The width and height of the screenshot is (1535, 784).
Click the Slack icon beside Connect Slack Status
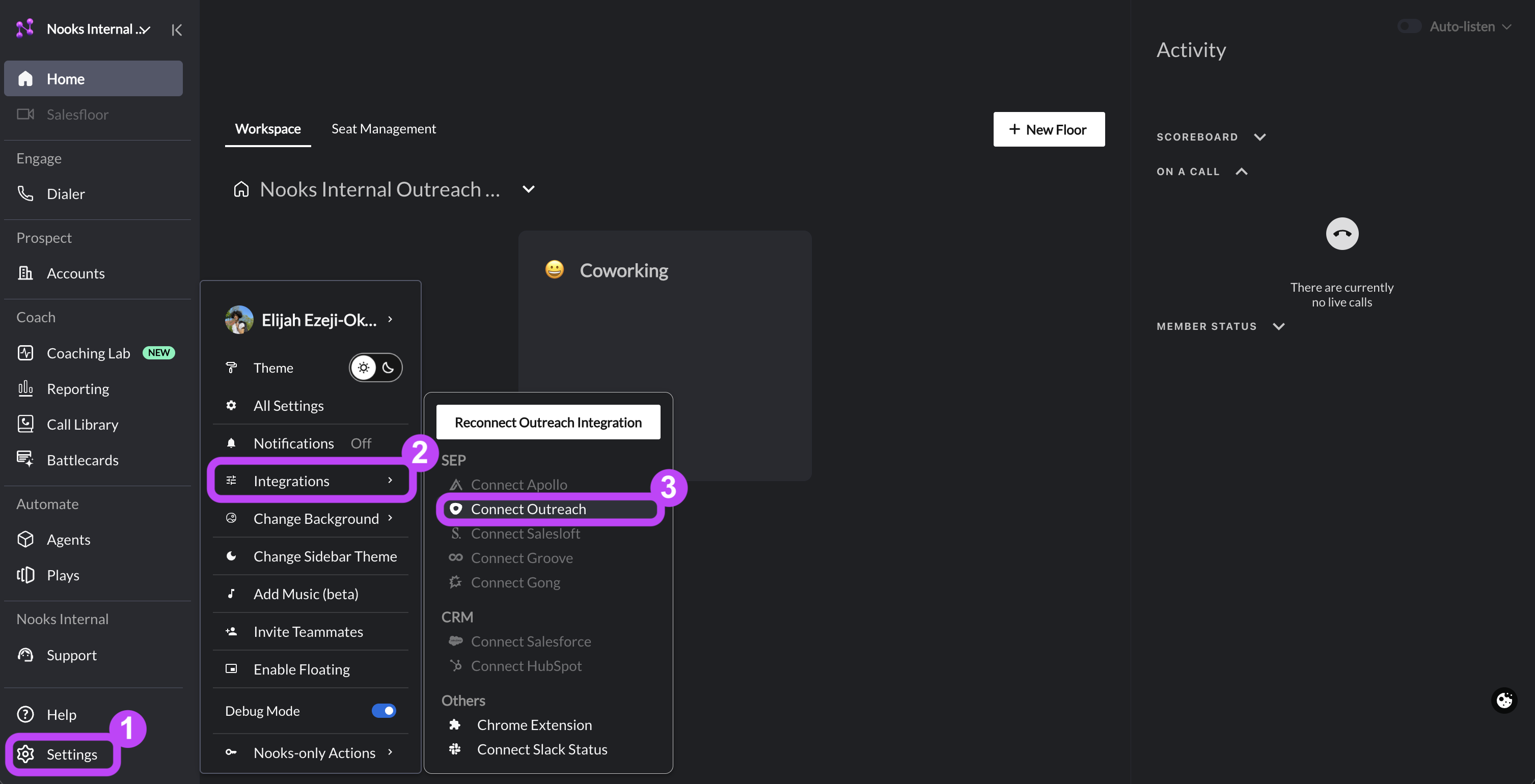455,749
